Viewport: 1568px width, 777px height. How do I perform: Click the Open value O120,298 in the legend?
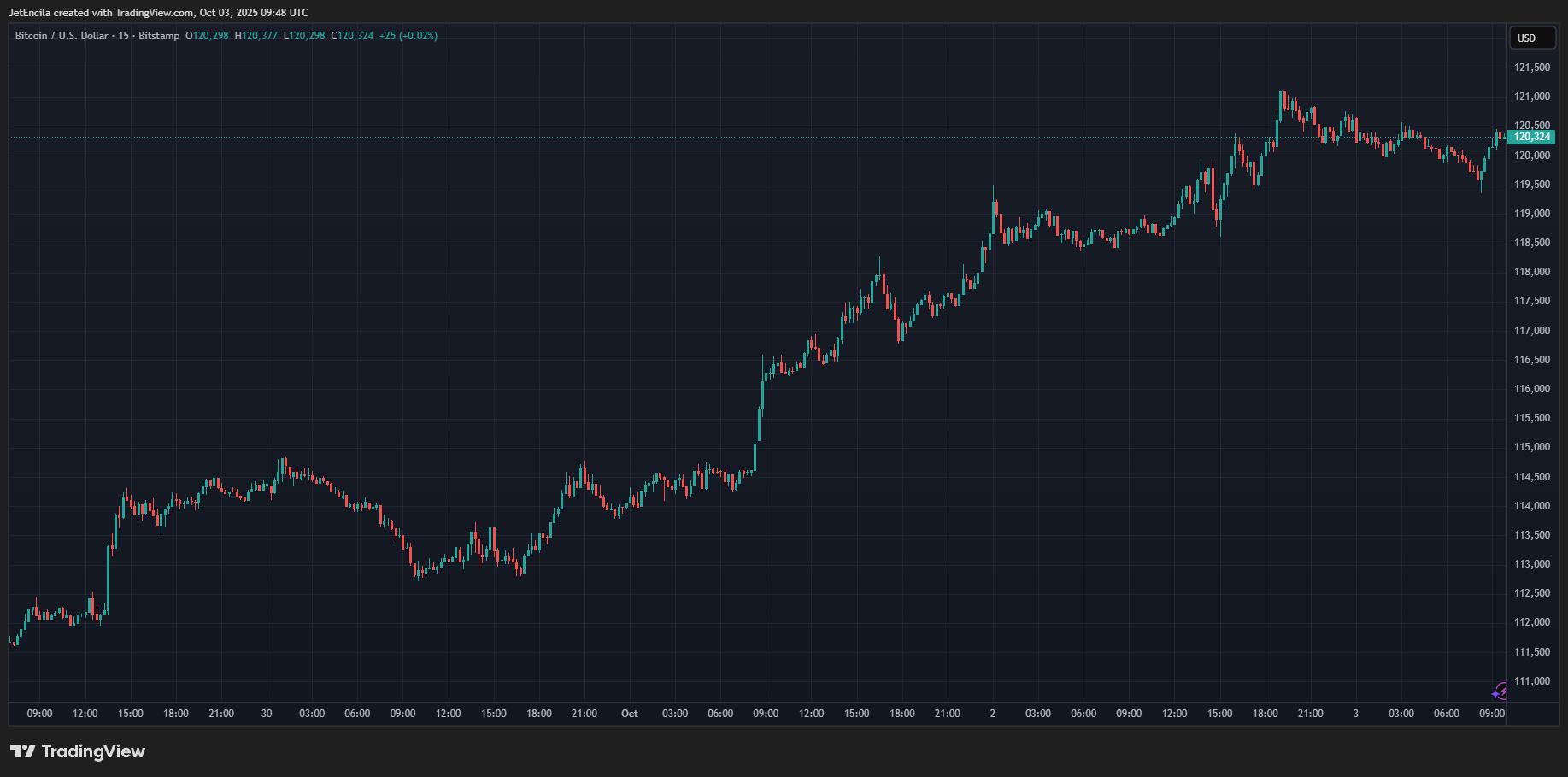pos(207,36)
